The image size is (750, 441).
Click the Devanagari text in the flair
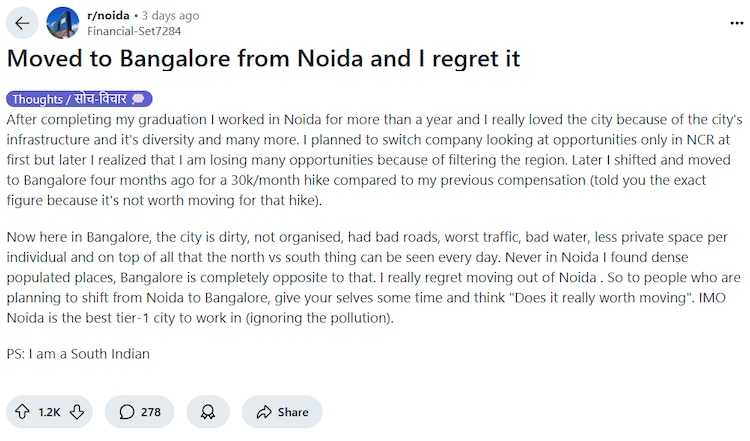(103, 99)
